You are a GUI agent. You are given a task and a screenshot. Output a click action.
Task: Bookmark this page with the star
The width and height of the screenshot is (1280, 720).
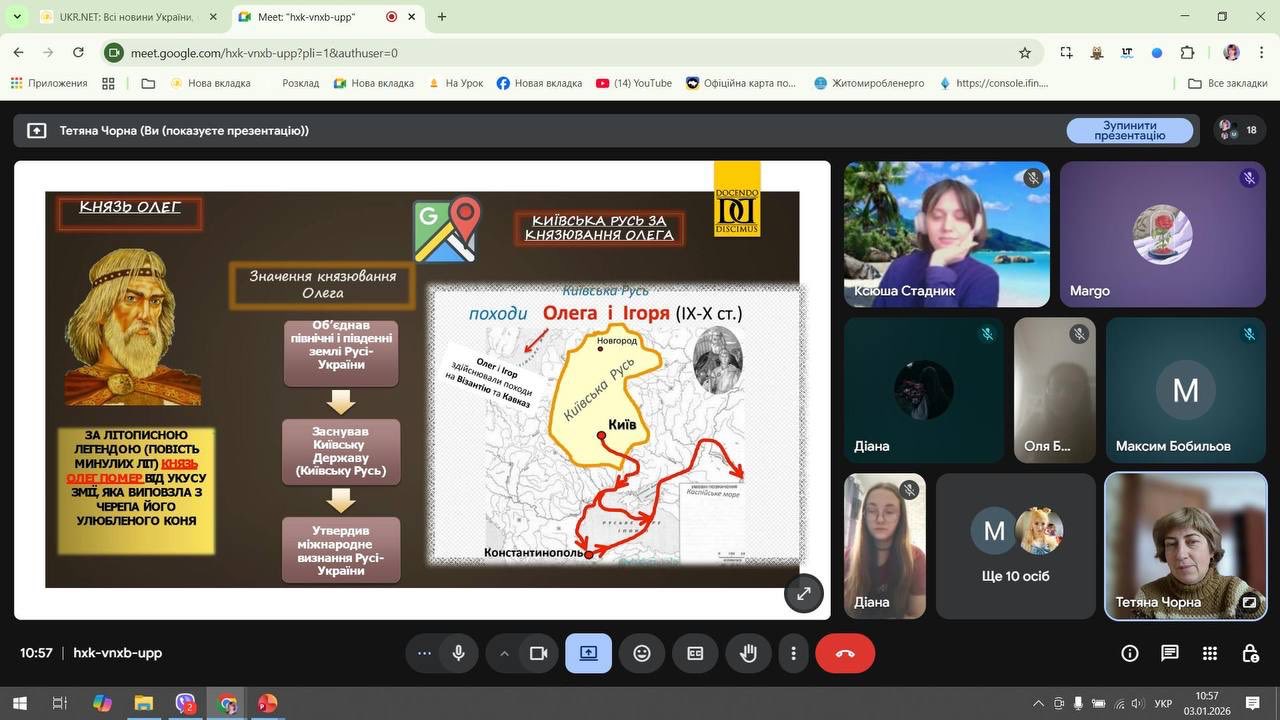click(1025, 53)
